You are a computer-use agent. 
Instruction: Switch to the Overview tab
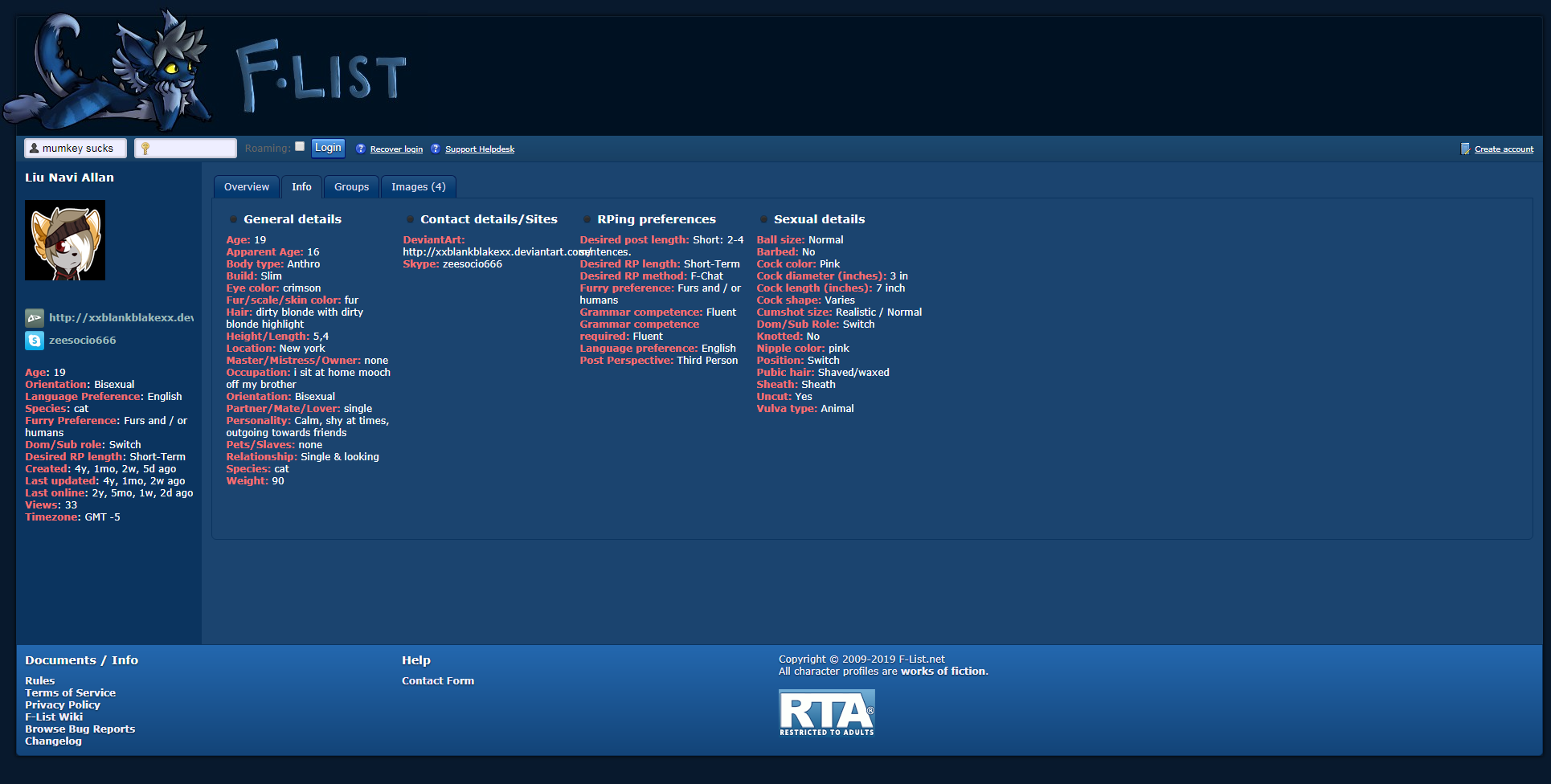(x=247, y=187)
